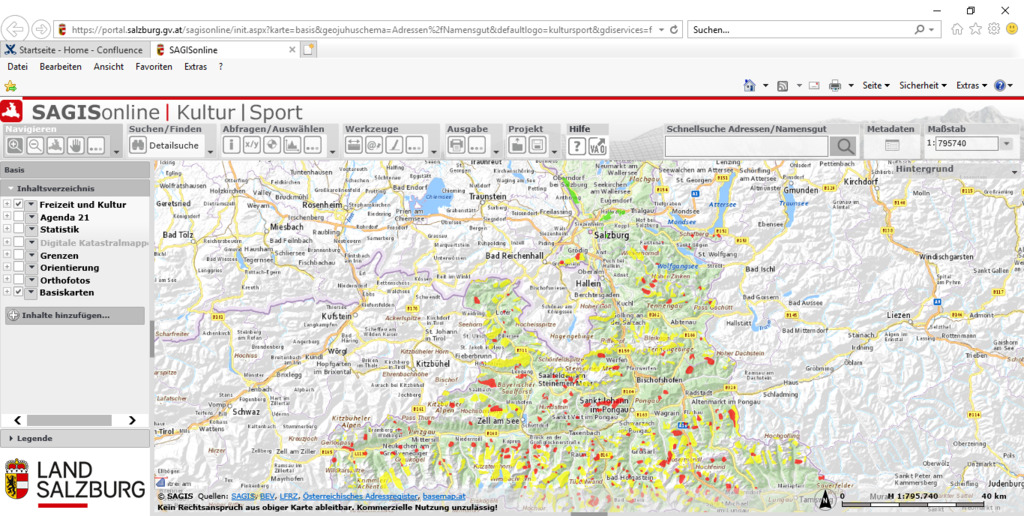Check the Digitale Katastralmappe layer box

18,242
